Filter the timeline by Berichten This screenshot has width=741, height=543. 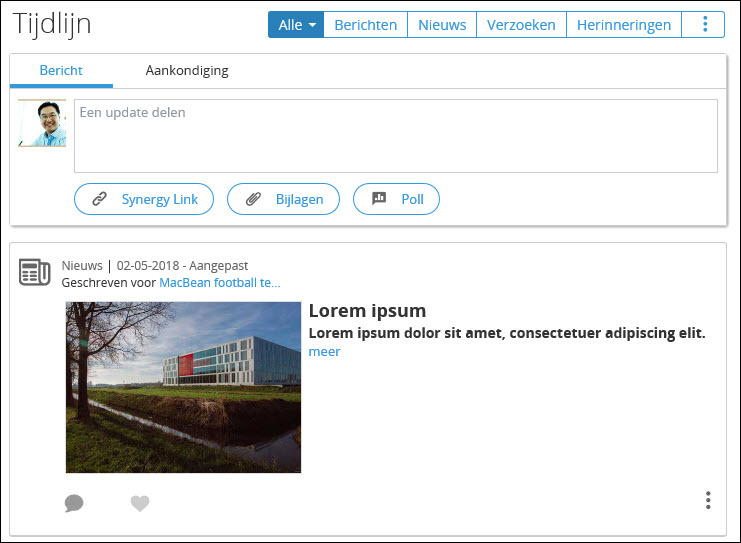coord(365,25)
